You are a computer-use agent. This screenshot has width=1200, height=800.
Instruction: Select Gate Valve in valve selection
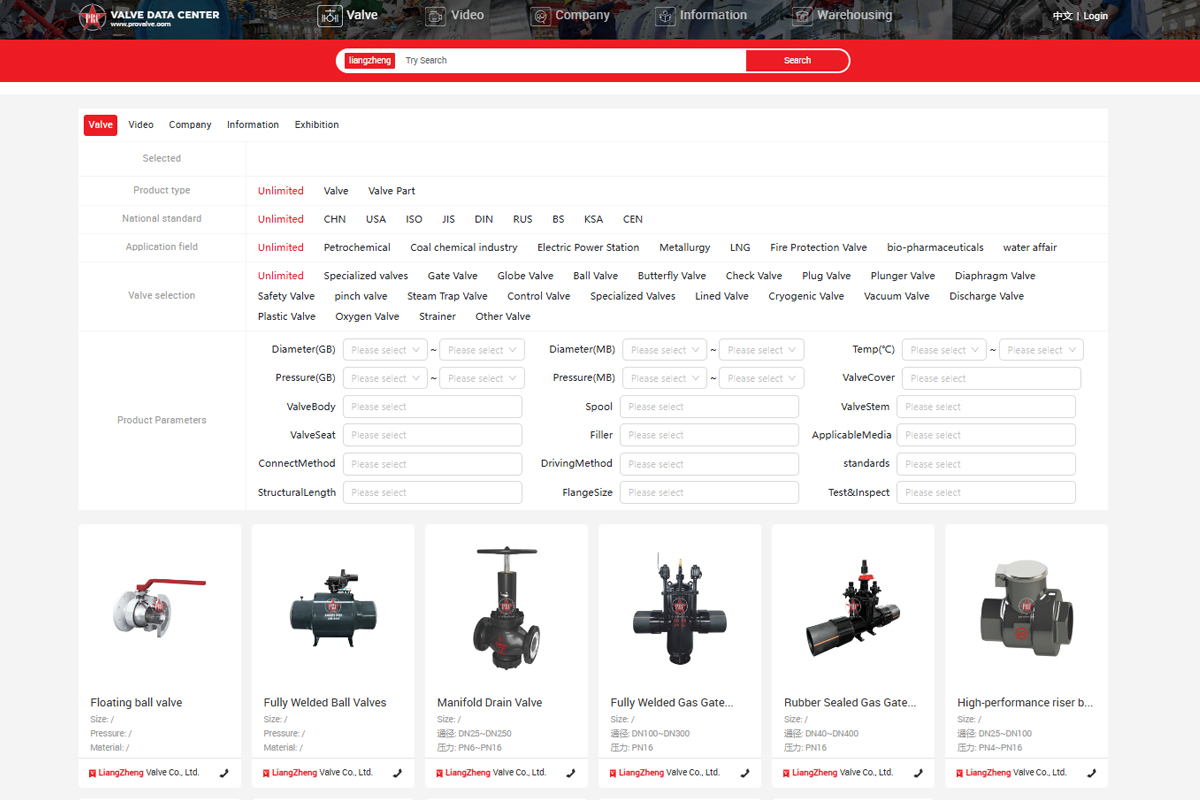pos(452,276)
